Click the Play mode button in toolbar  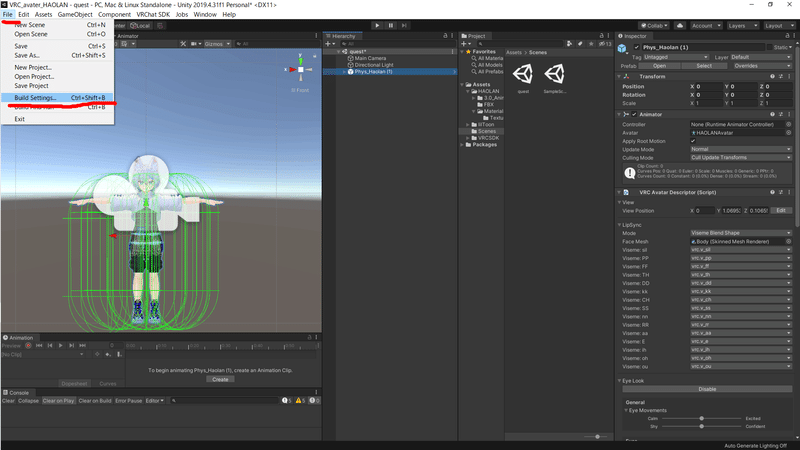tap(377, 26)
